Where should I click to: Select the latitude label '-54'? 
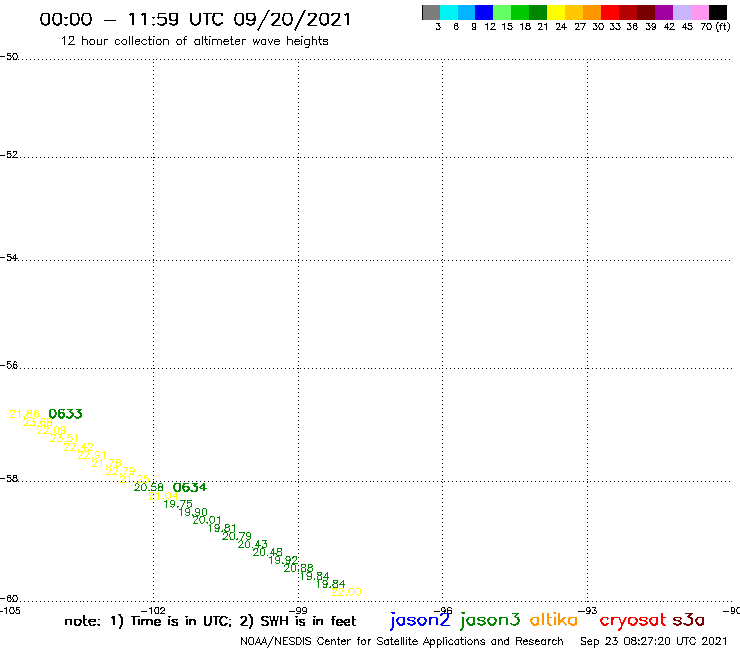[x=9, y=258]
